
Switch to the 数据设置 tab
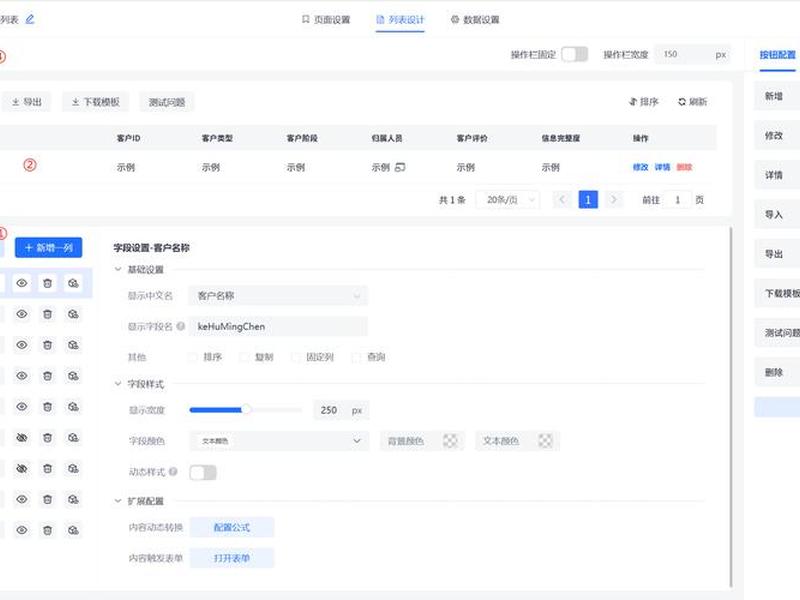pos(475,19)
